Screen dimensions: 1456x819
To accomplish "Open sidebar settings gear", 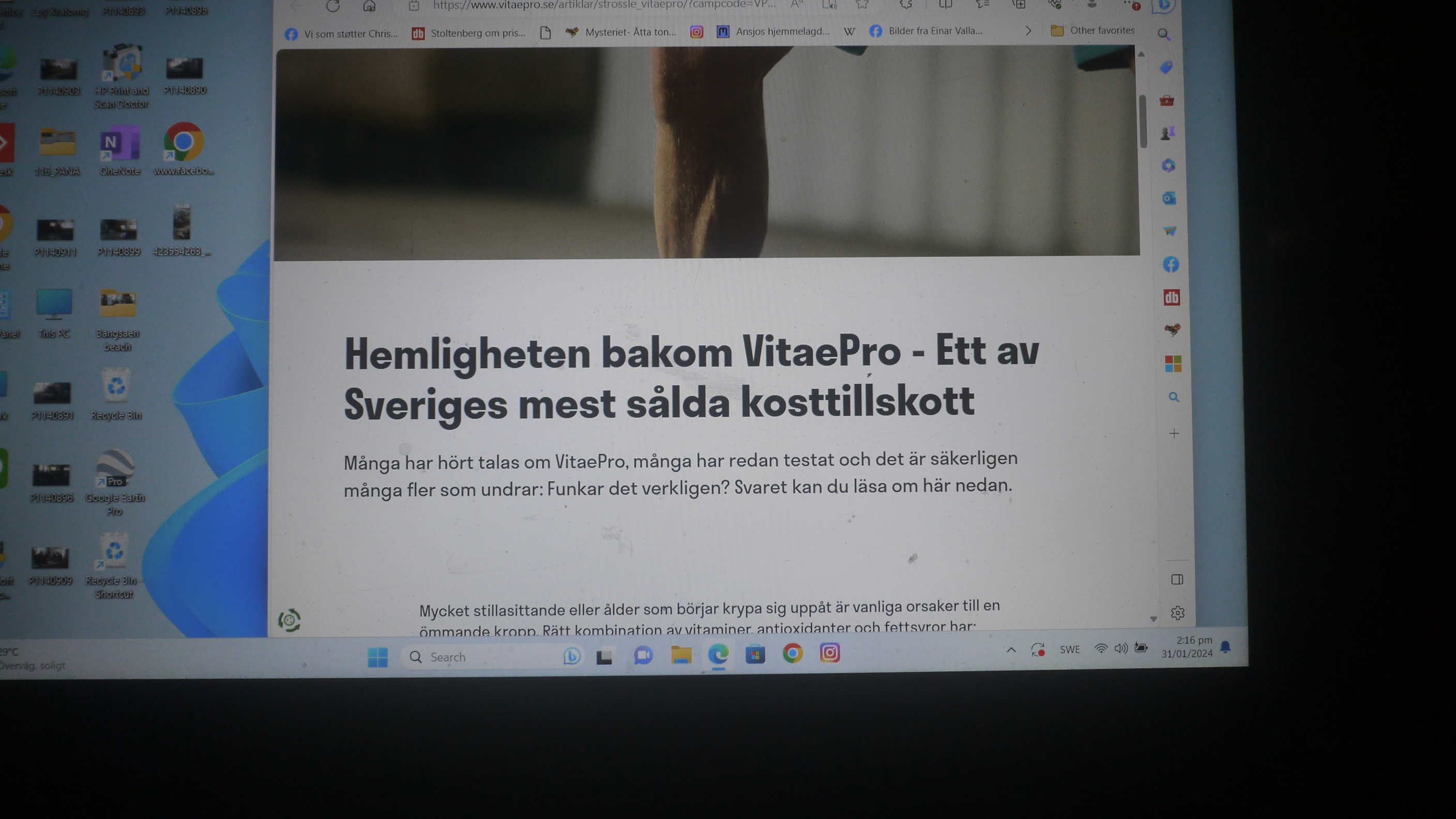I will click(x=1177, y=613).
